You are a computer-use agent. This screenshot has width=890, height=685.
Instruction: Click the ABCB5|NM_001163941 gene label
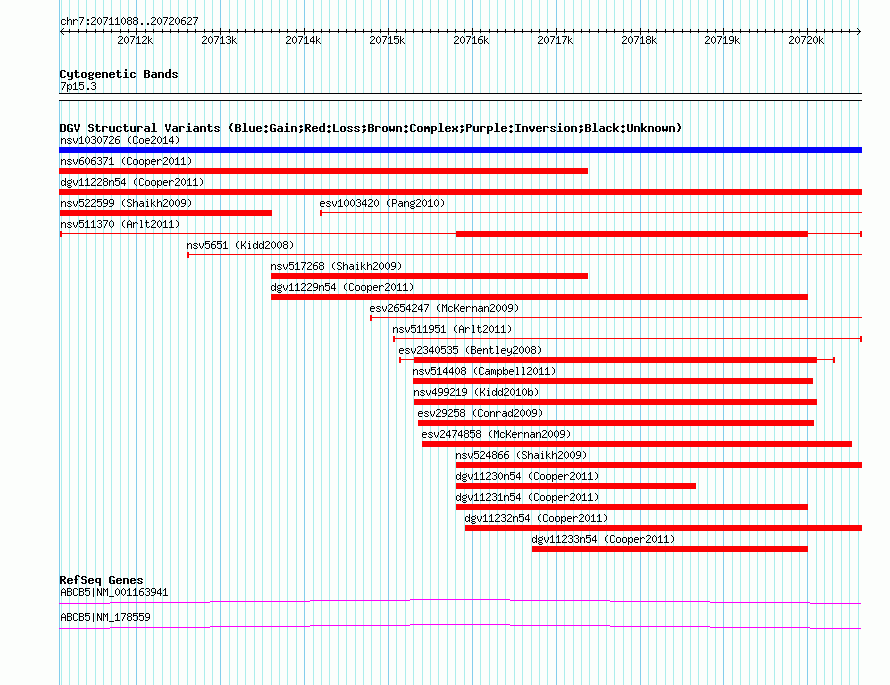114,592
